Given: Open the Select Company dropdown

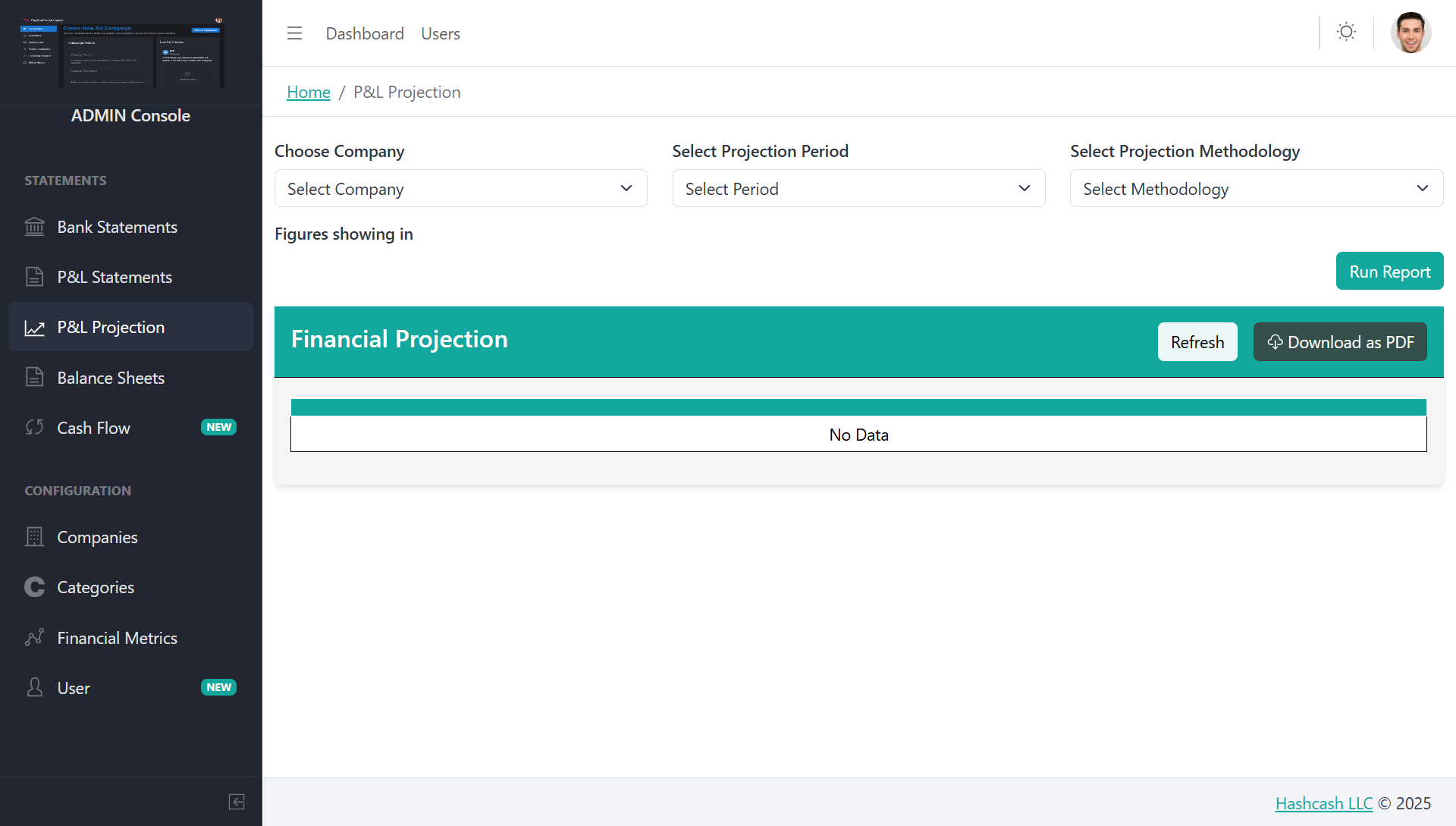Looking at the screenshot, I should [x=460, y=189].
